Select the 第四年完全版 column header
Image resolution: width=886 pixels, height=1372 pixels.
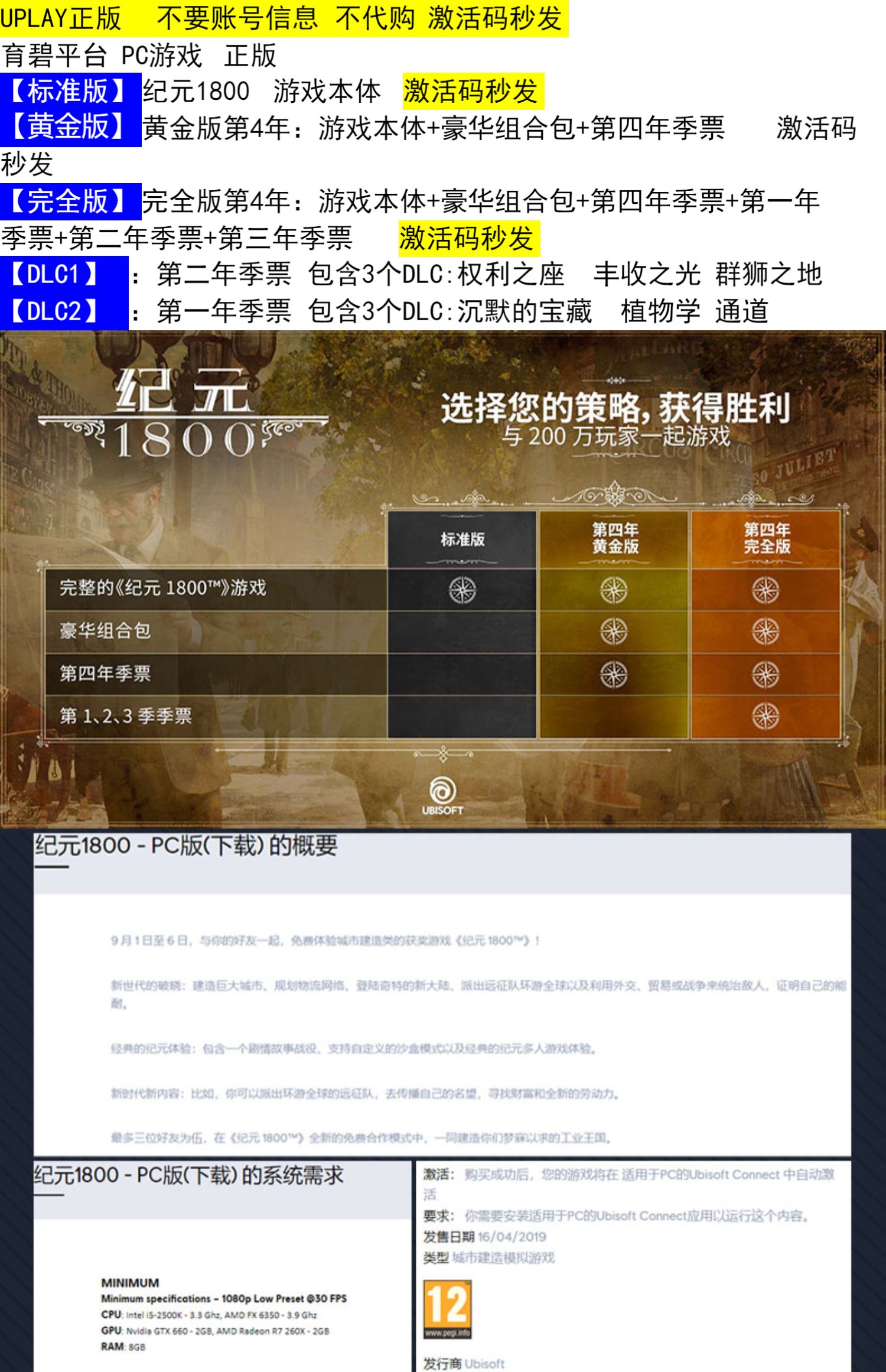point(766,539)
